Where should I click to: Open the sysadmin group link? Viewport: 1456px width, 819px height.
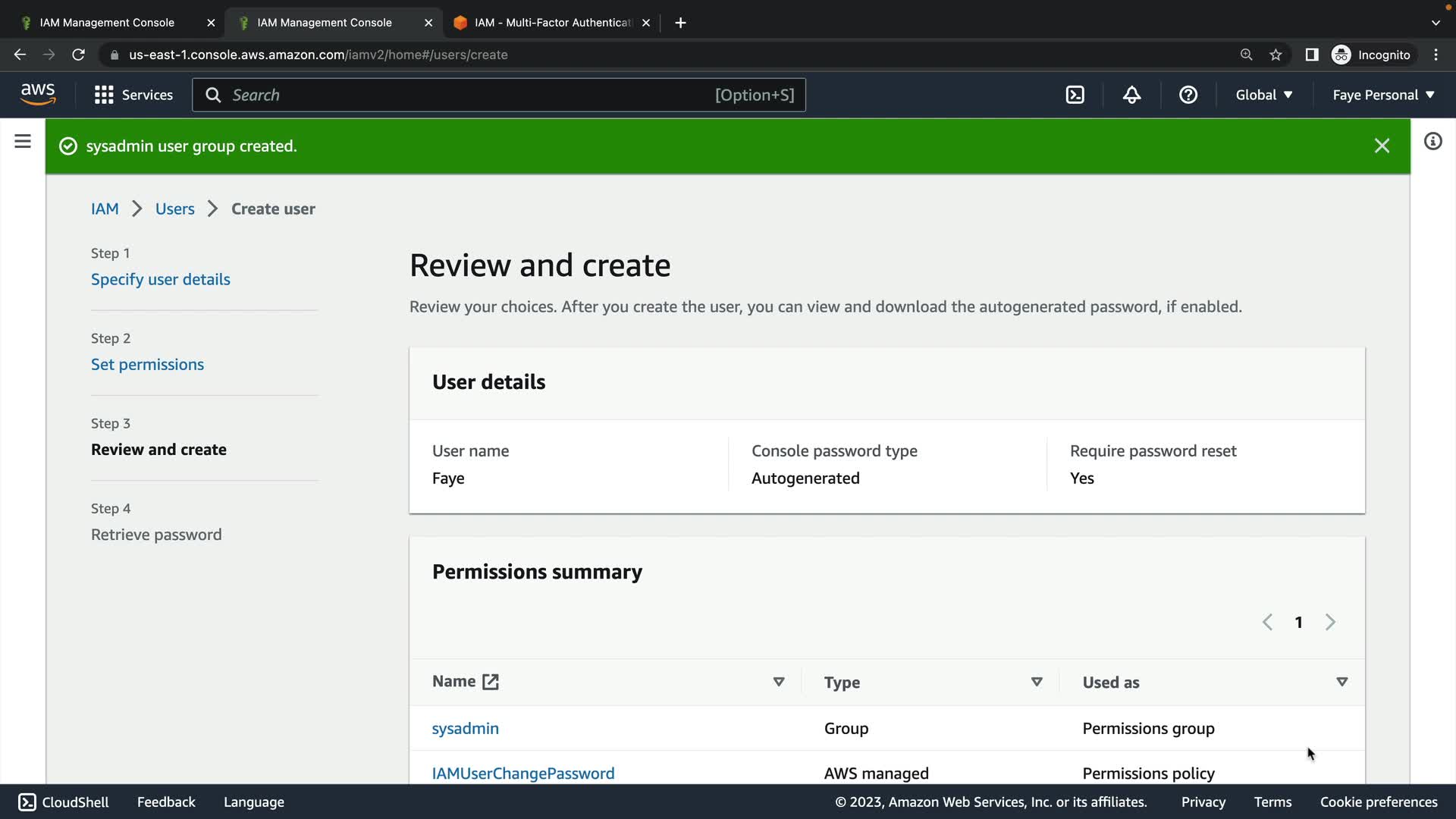point(465,728)
